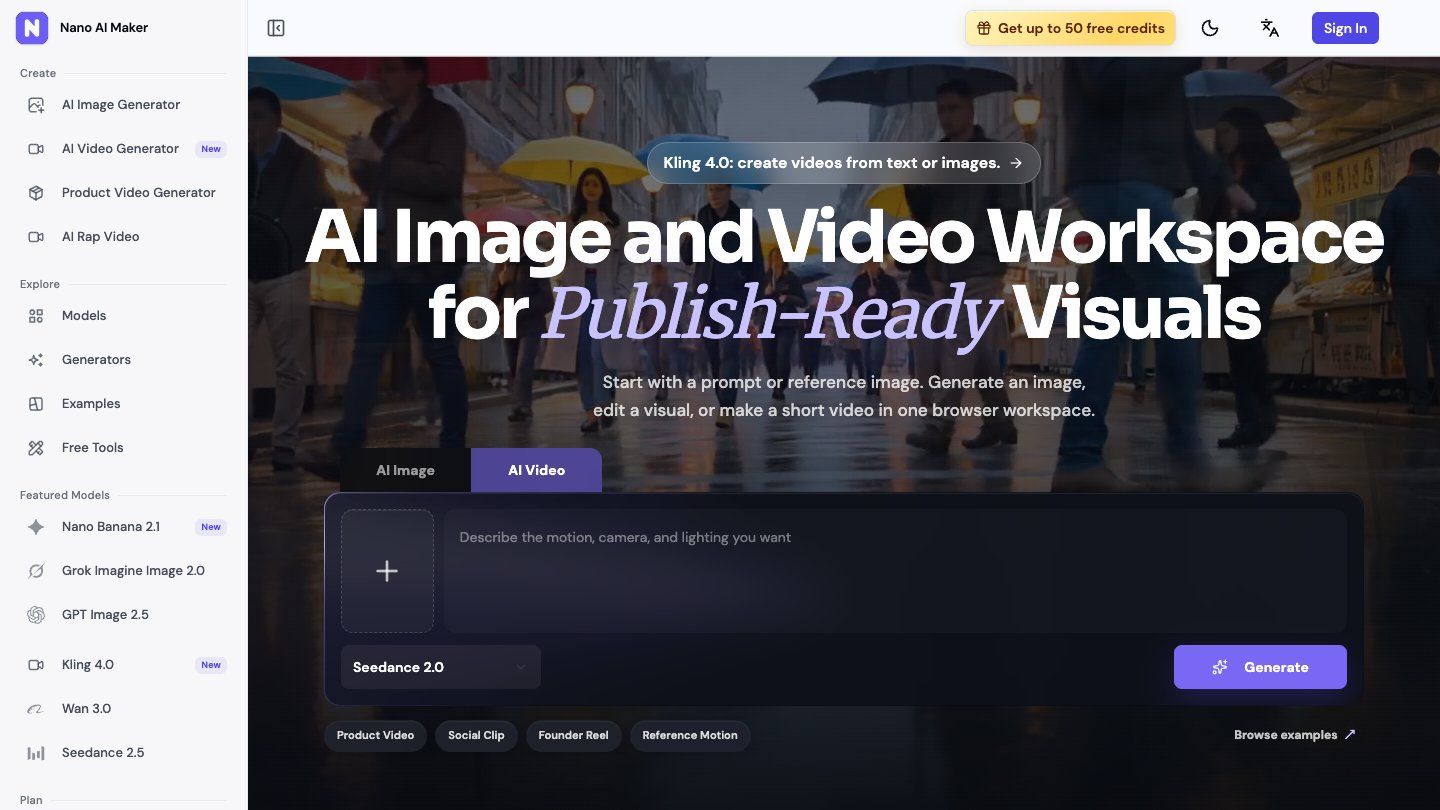
Task: Select the AI Video tab
Action: click(x=536, y=470)
